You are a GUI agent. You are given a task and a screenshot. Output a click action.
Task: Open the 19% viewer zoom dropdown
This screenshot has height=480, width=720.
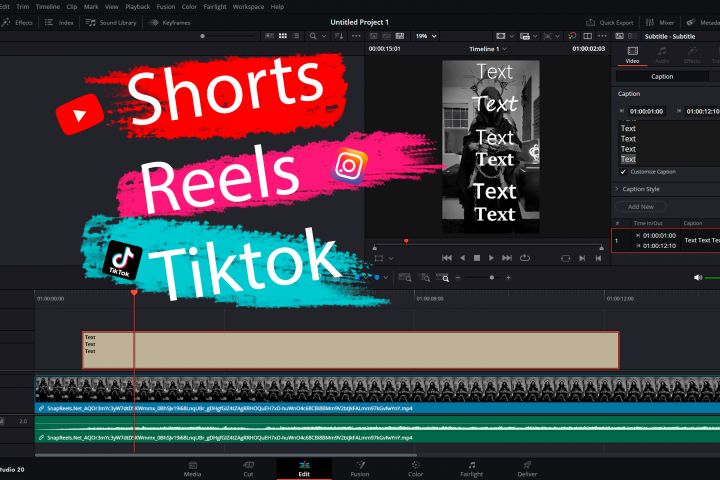tap(426, 36)
